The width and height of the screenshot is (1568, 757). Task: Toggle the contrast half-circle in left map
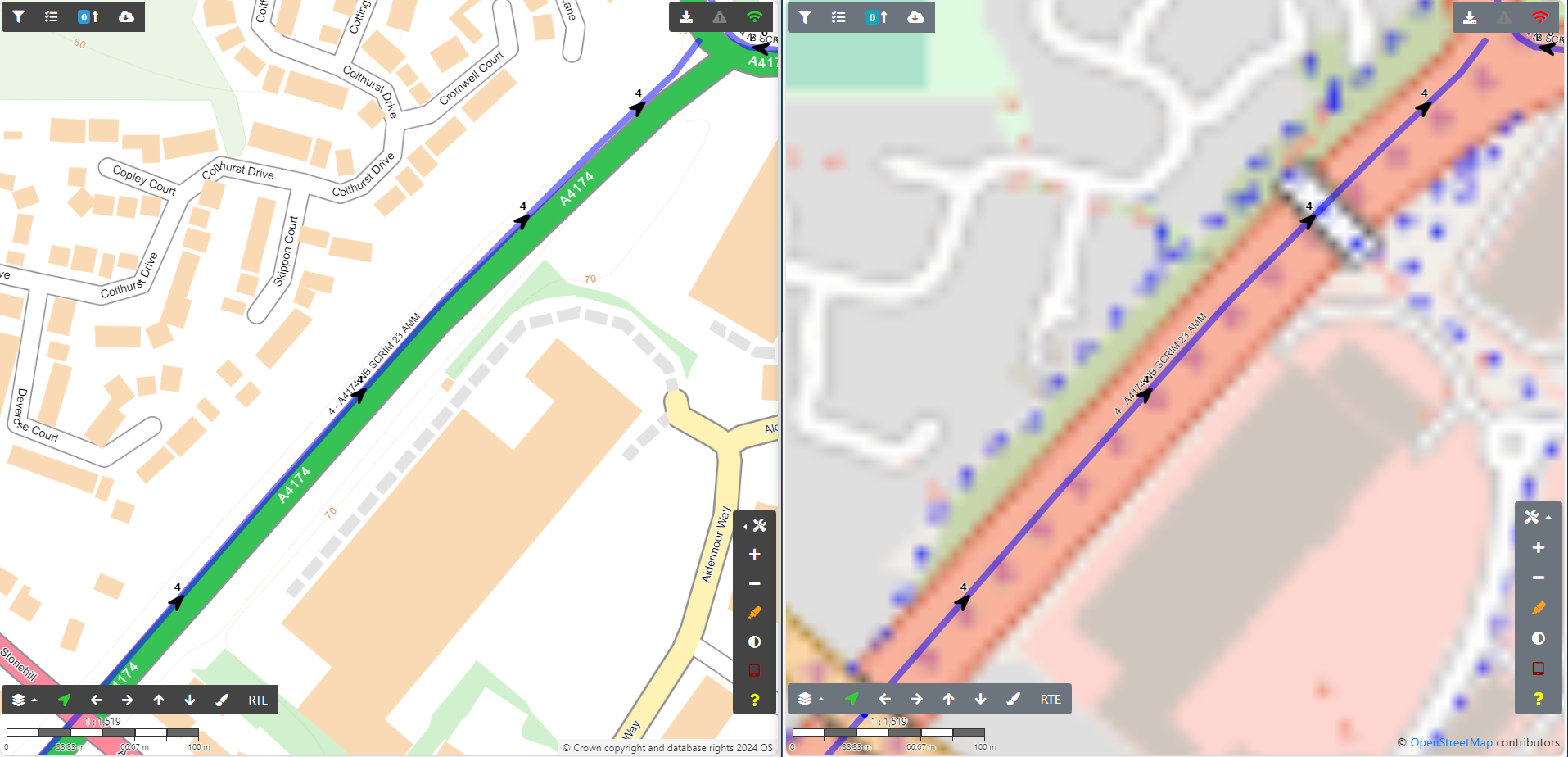pos(754,641)
